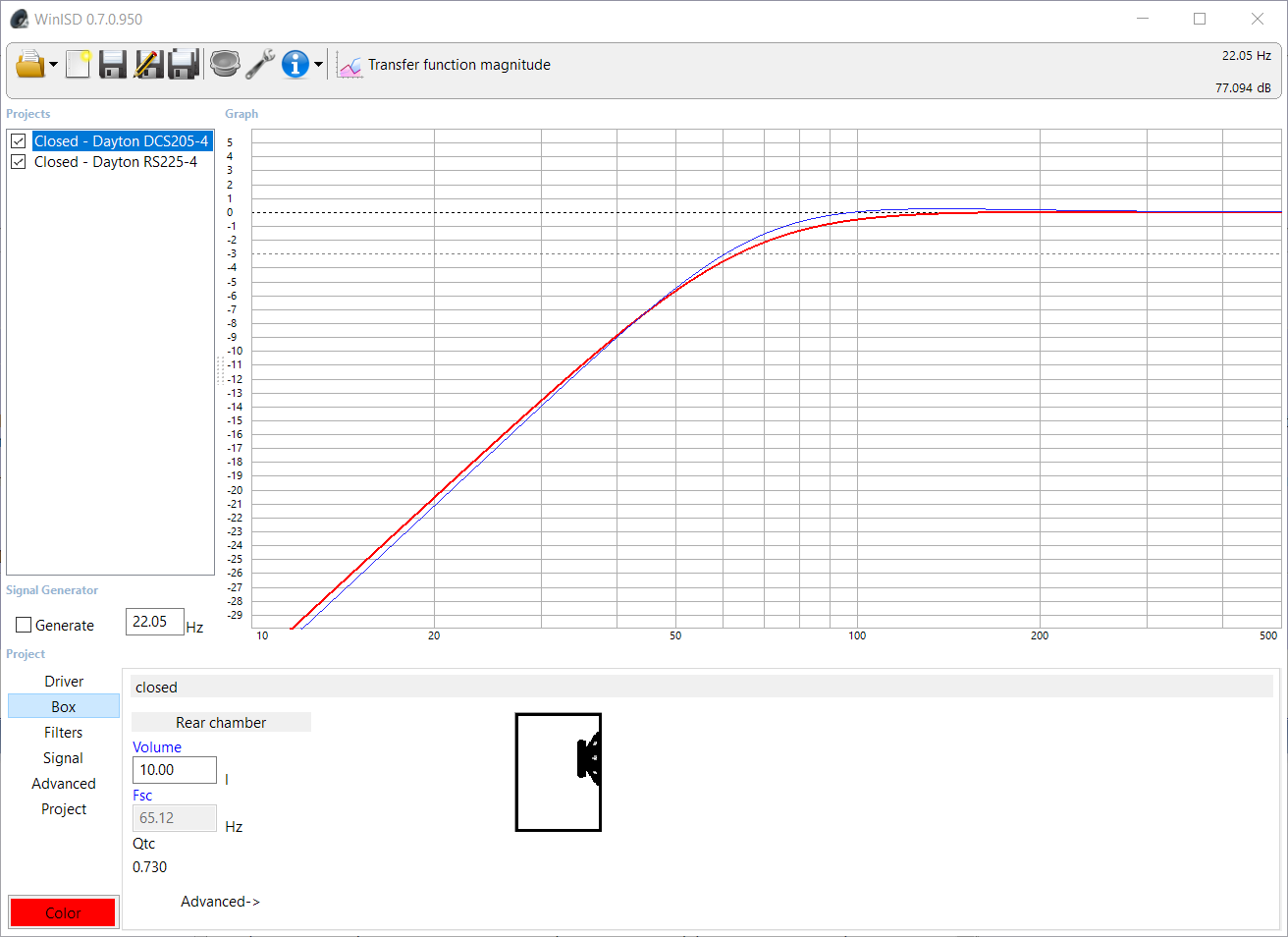Click the graph type chart icon
1288x937 pixels.
[x=349, y=66]
